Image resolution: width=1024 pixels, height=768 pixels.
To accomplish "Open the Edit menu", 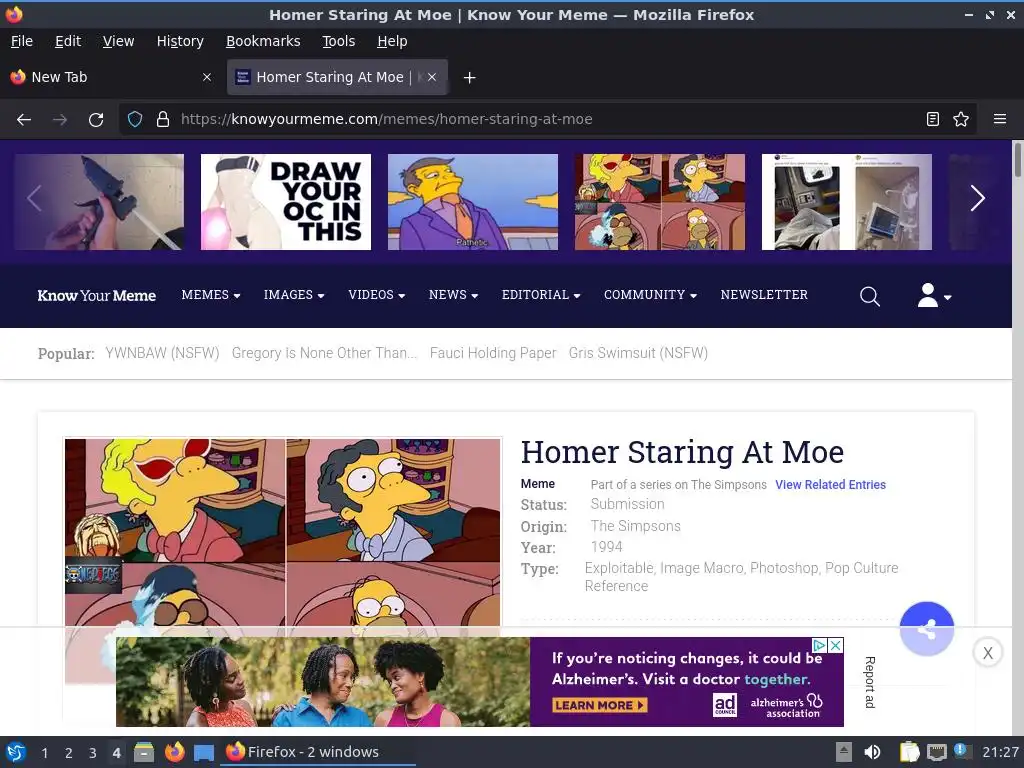I will (68, 41).
